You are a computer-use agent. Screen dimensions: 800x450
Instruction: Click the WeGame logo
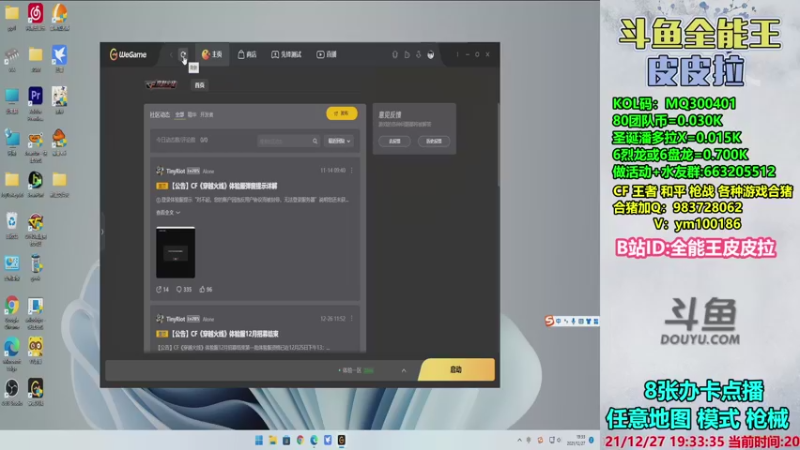[x=128, y=55]
